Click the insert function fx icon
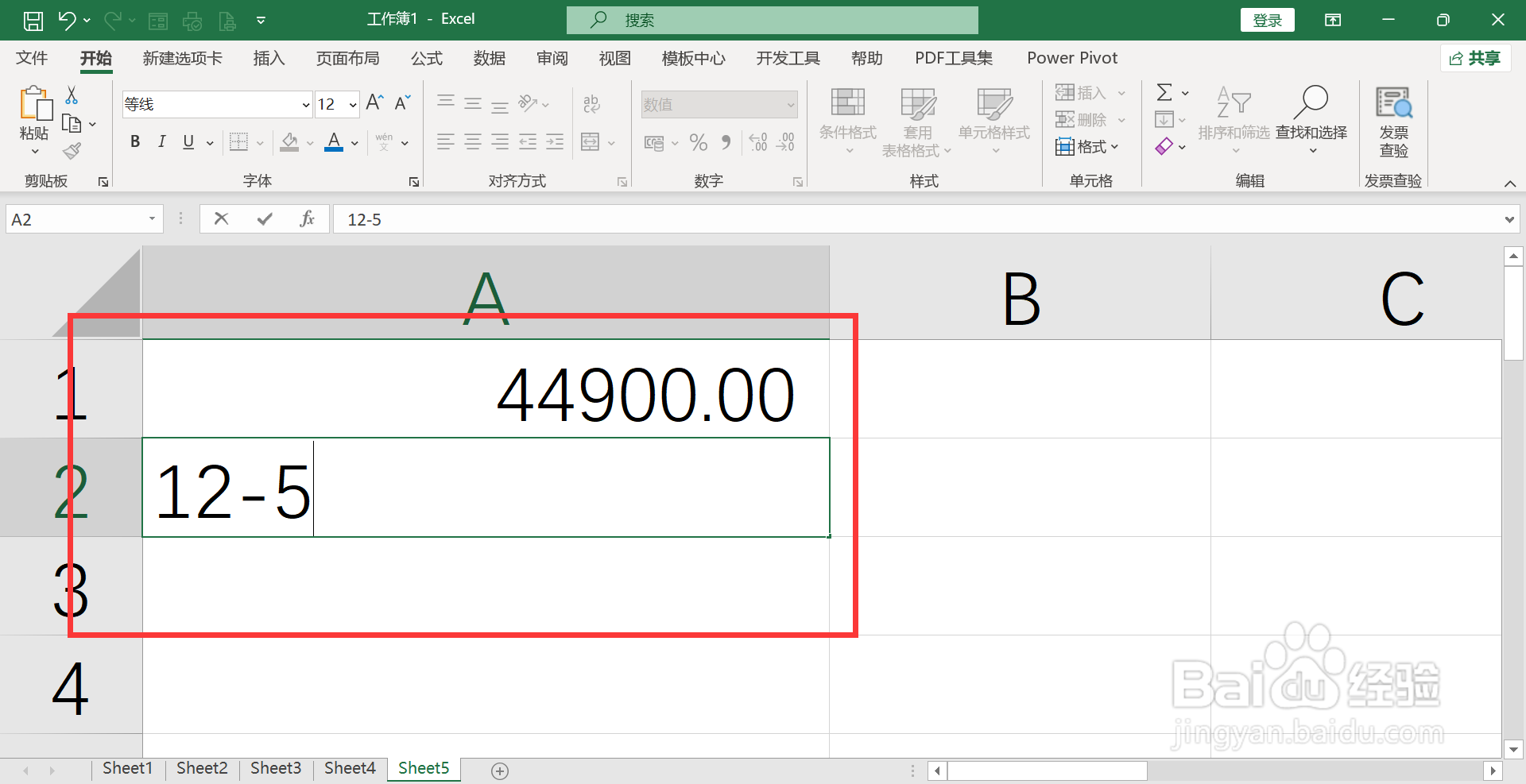Viewport: 1526px width, 784px height. 307,219
